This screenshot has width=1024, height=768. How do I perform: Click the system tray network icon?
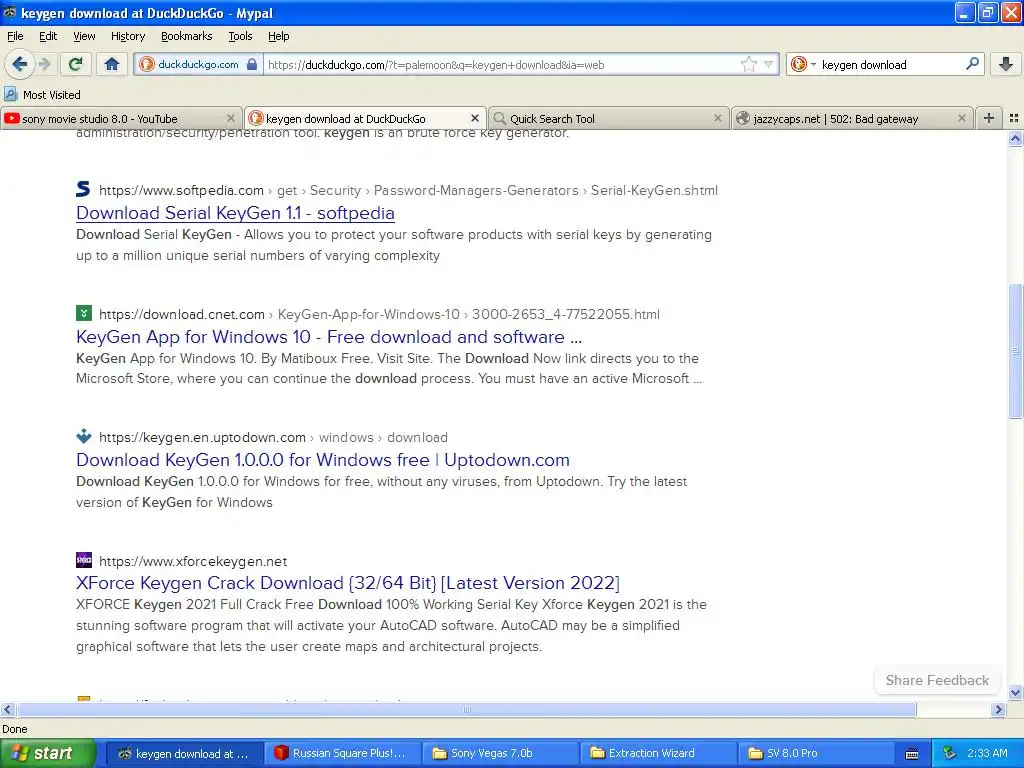click(x=949, y=753)
